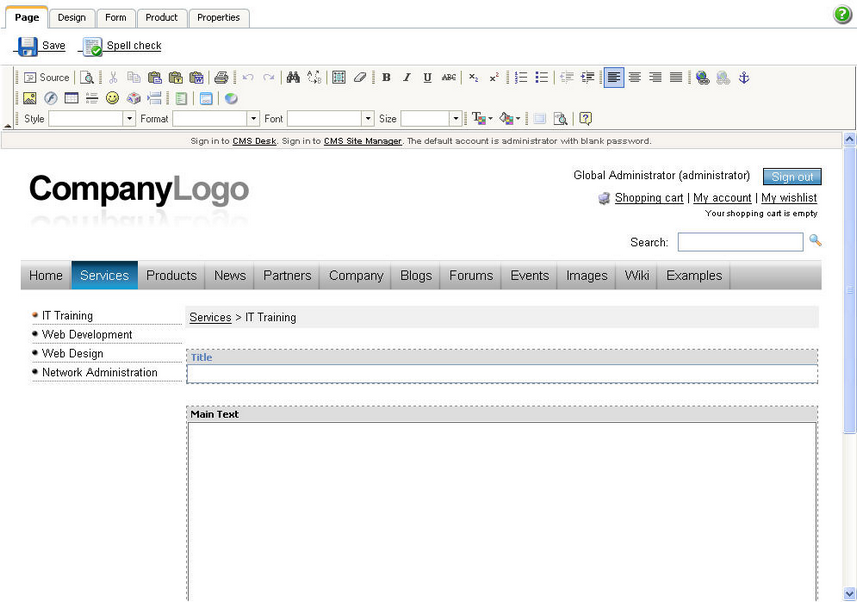Viewport: 857px width, 602px height.
Task: Open the text color picker
Action: pos(482,119)
